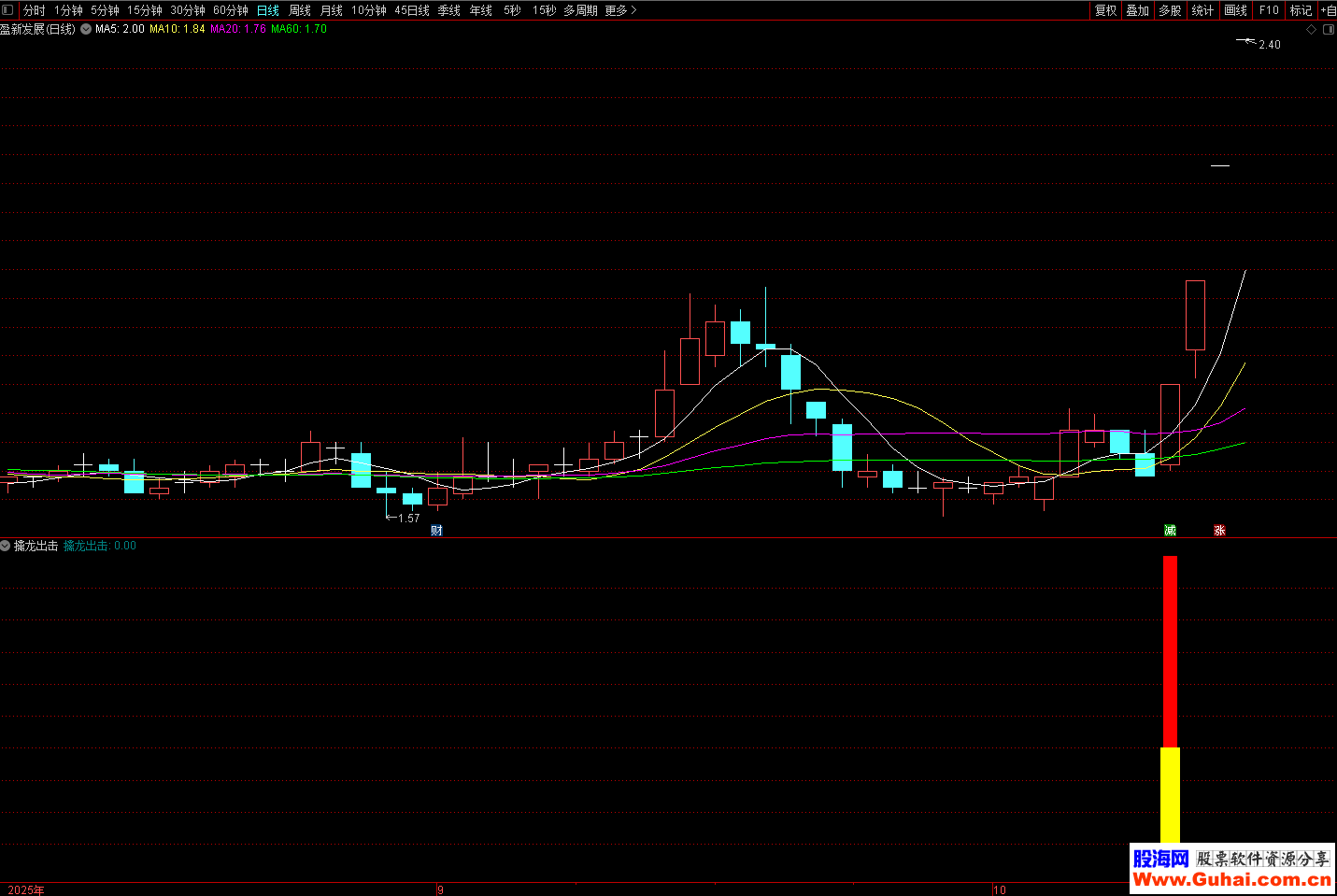Screen dimensions: 1337x896
Task: Toggle the right side panel icon
Action: (1328, 30)
